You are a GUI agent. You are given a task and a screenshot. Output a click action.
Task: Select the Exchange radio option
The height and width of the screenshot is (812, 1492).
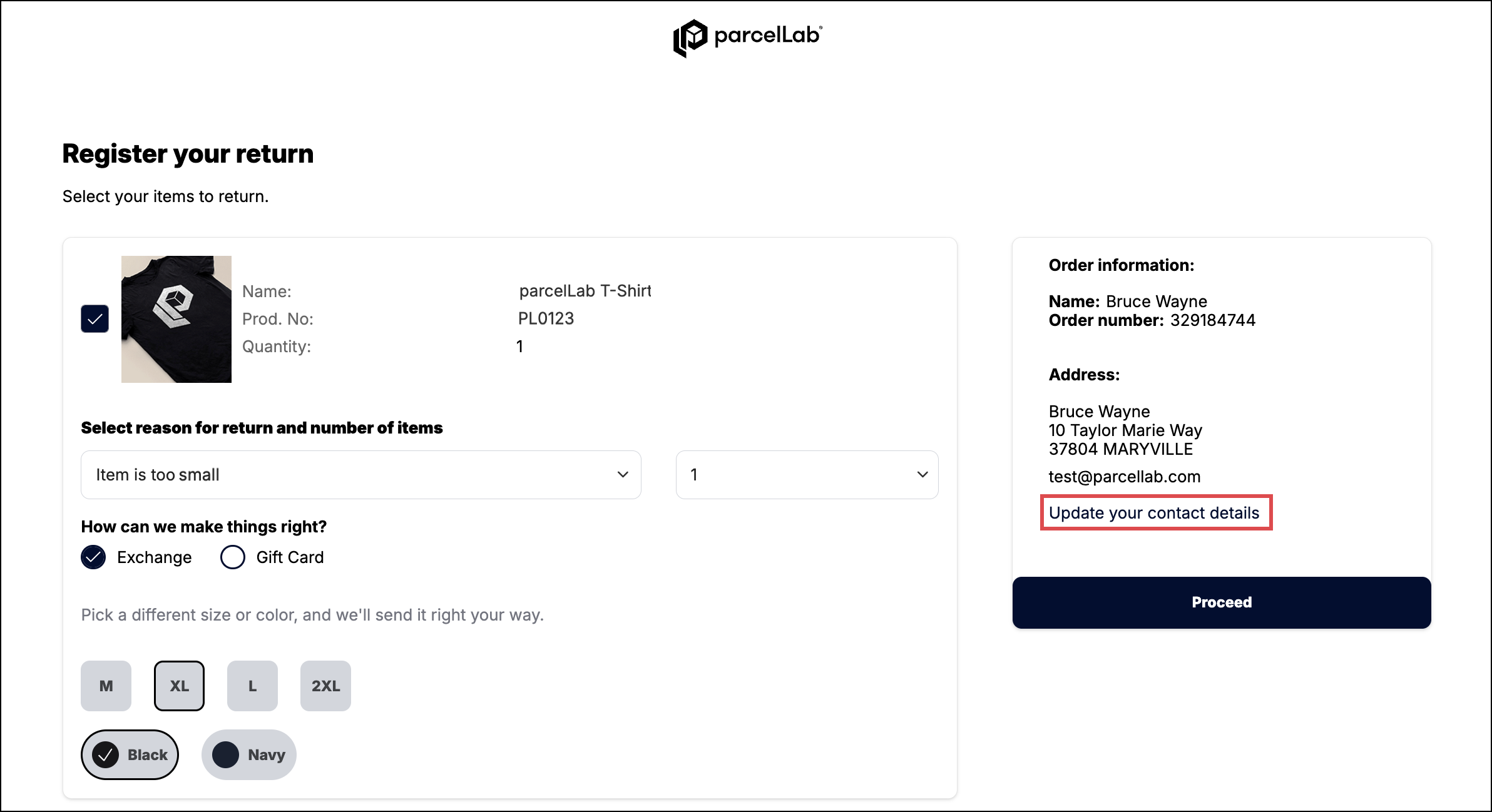click(93, 557)
